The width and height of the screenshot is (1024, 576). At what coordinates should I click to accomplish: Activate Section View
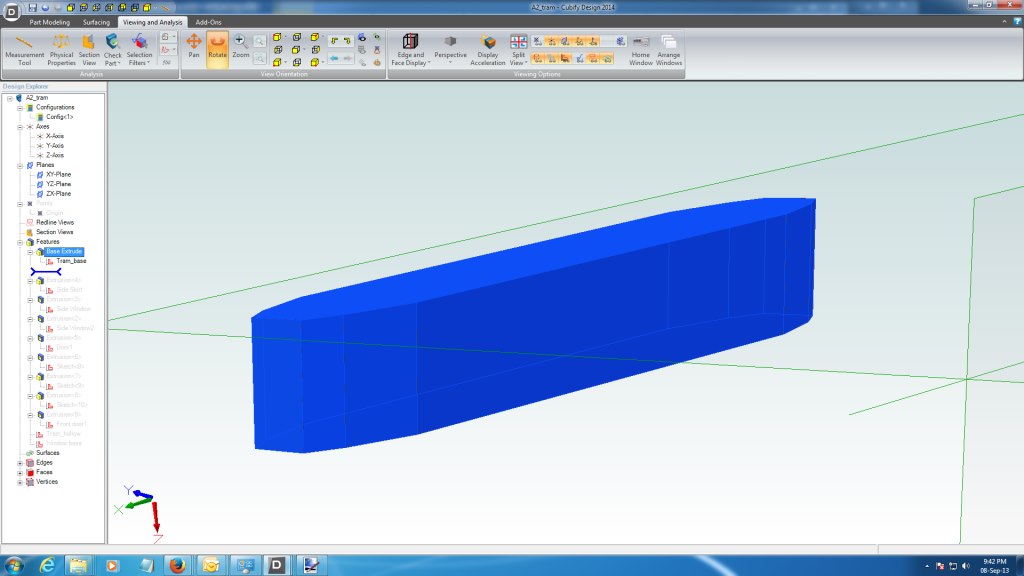[x=90, y=50]
